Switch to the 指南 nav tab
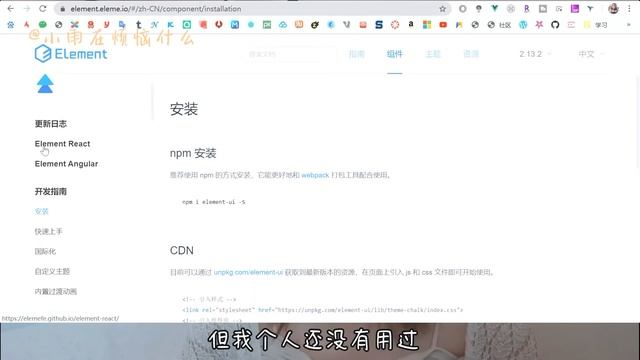Image resolution: width=640 pixels, height=360 pixels. click(357, 54)
